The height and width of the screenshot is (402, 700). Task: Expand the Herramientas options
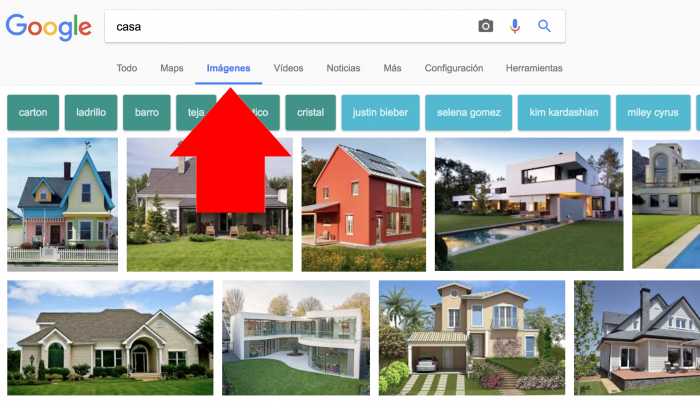[534, 68]
